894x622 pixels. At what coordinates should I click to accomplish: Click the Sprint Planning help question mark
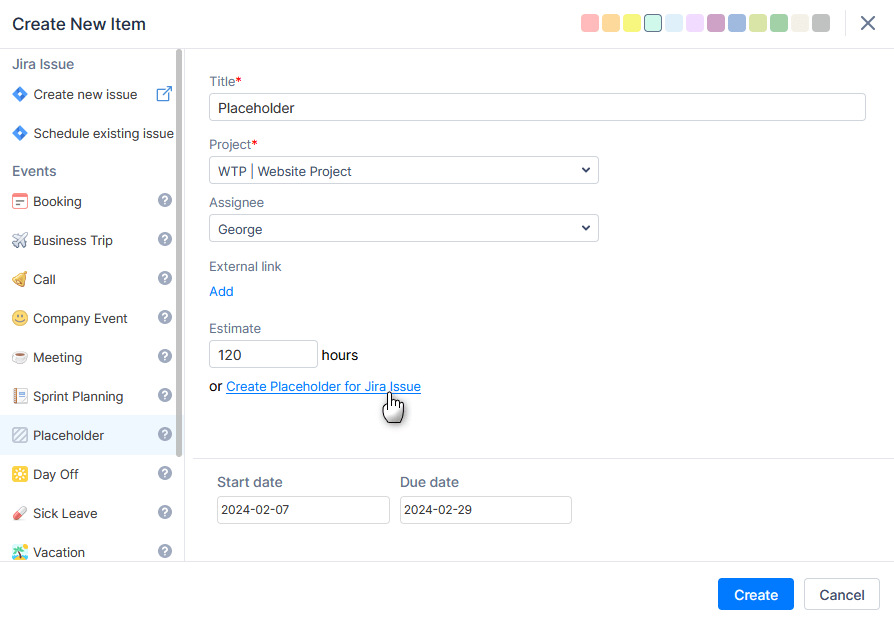point(164,395)
